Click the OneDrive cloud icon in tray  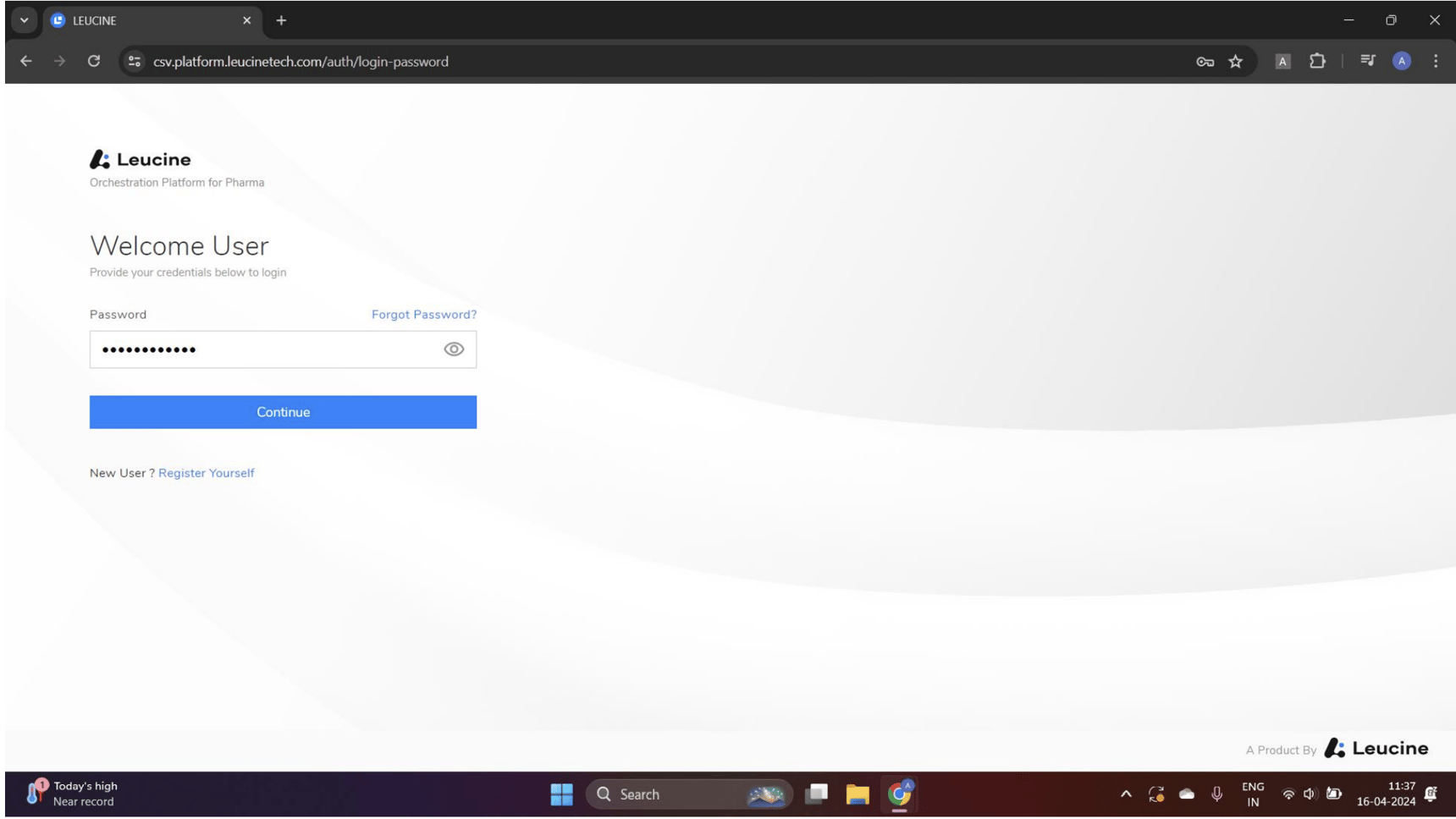tap(1187, 794)
